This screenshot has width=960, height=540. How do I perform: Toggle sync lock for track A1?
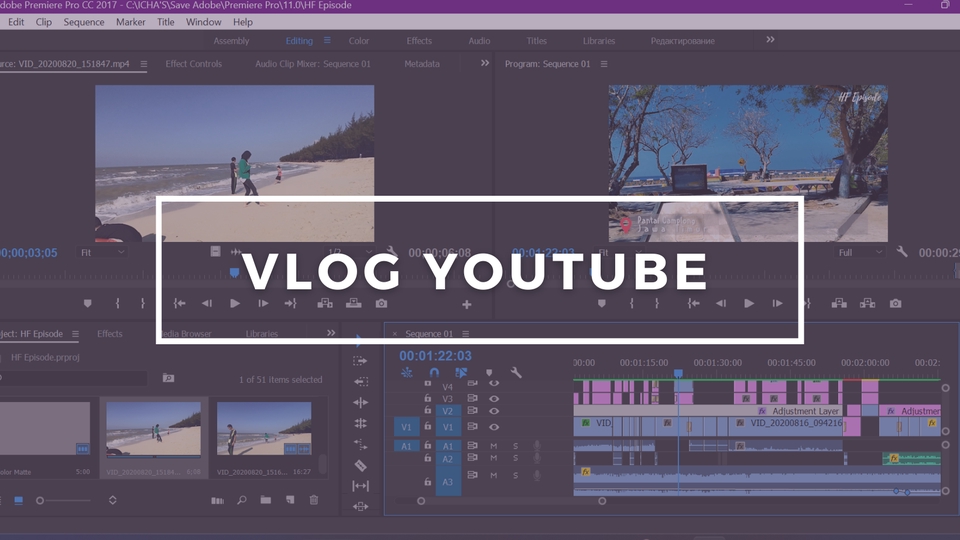click(x=472, y=446)
